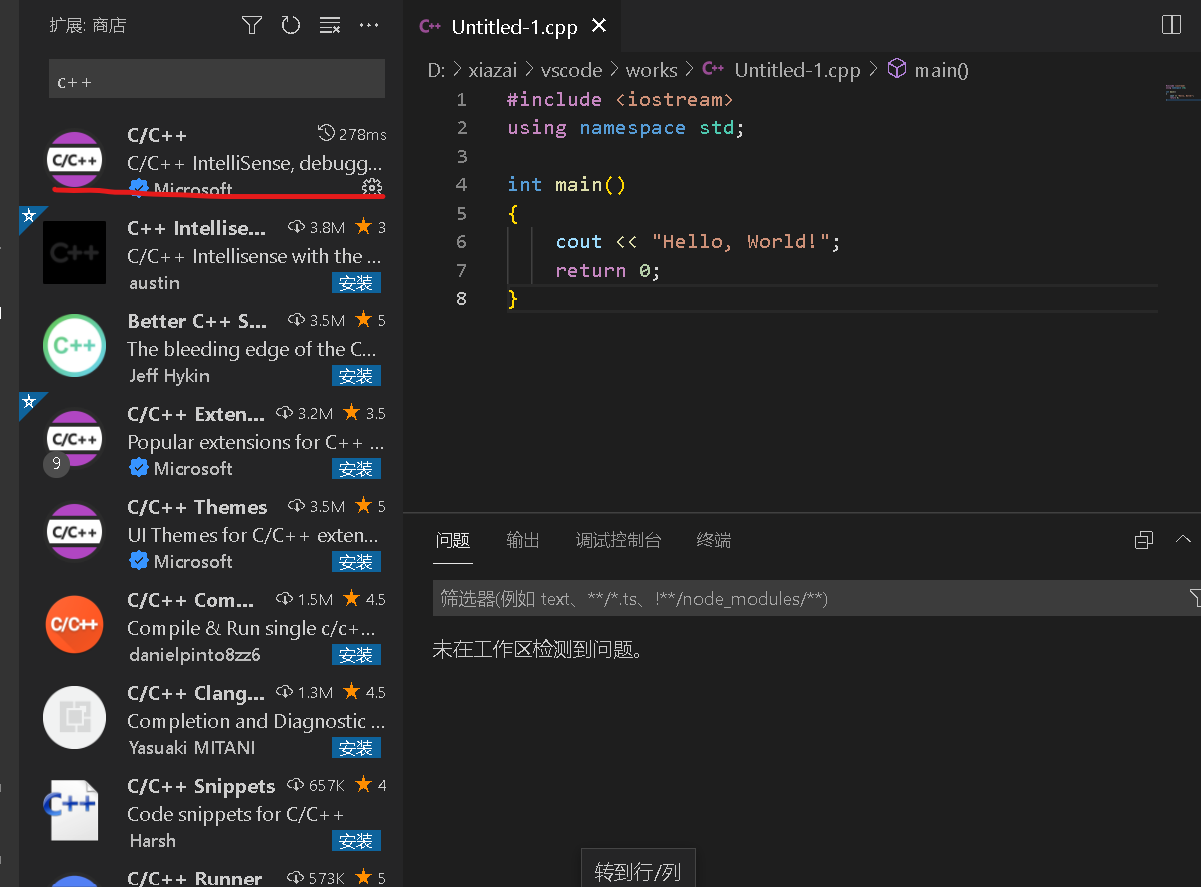Click the C/C++ Compile Run extension logo

point(75,625)
